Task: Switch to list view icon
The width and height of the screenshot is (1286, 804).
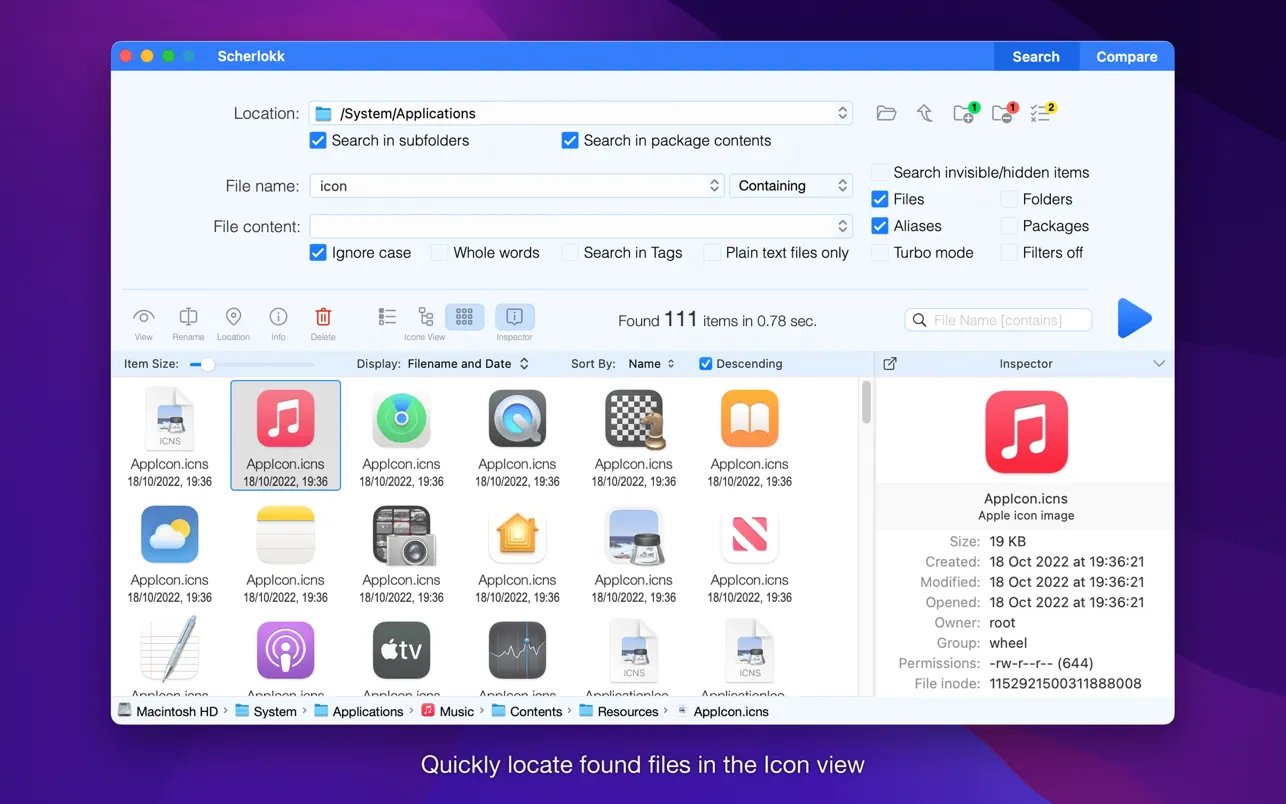Action: 387,317
